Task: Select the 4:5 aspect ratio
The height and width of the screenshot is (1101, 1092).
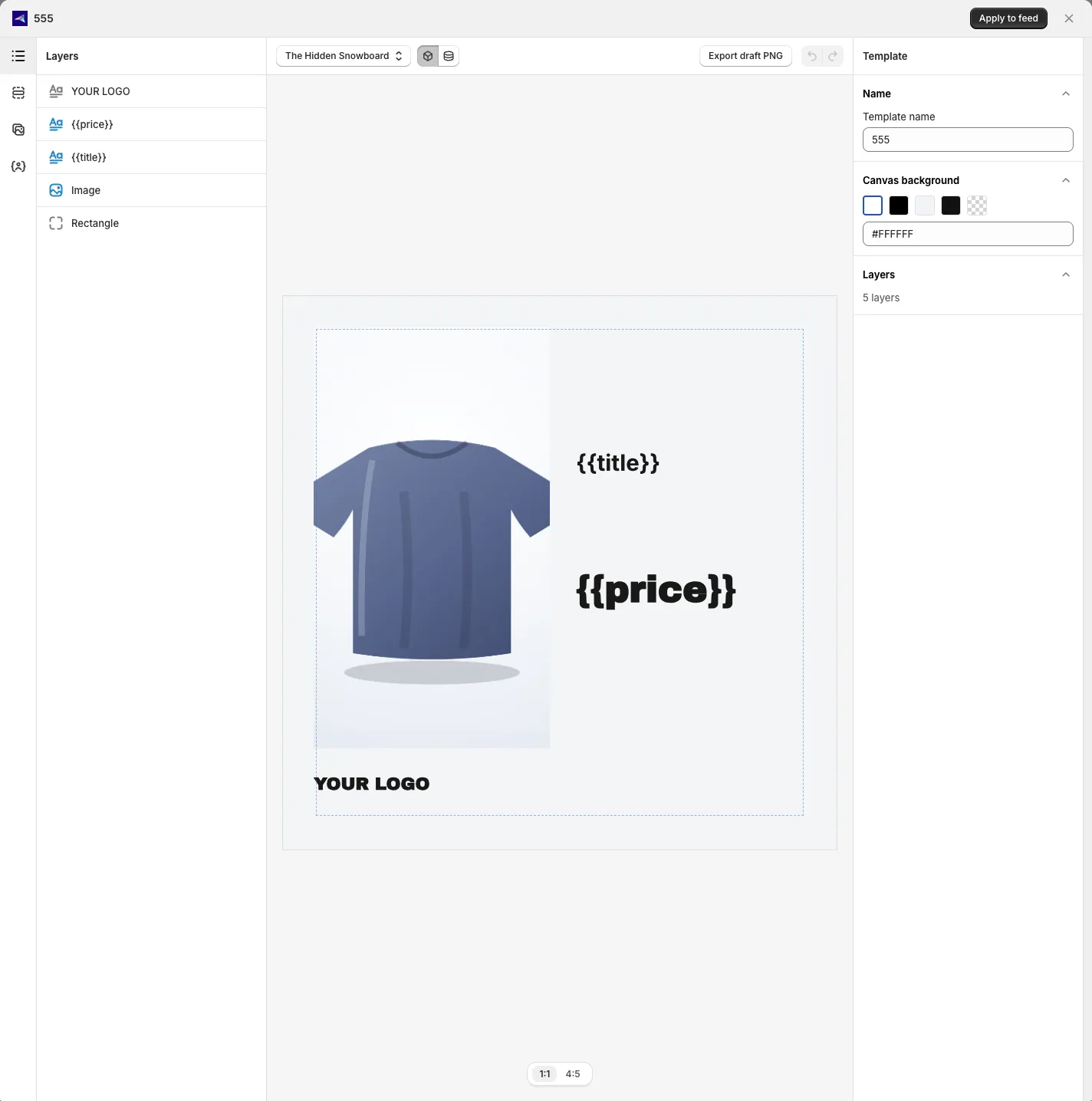Action: click(573, 1074)
